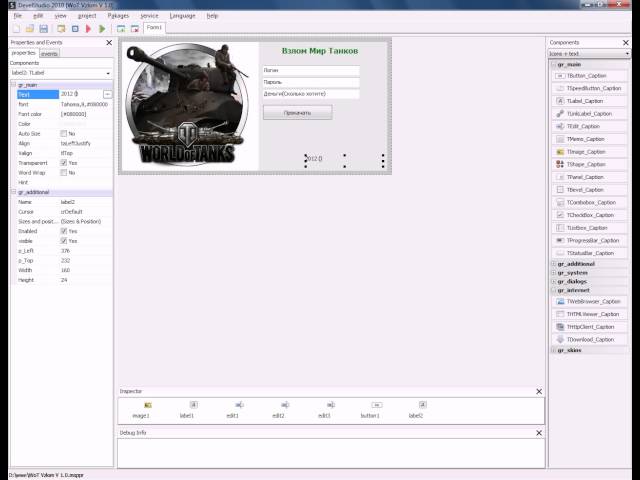Viewport: 640px width, 480px height.
Task: Select TProgressBar_Caption component
Action: tap(589, 240)
